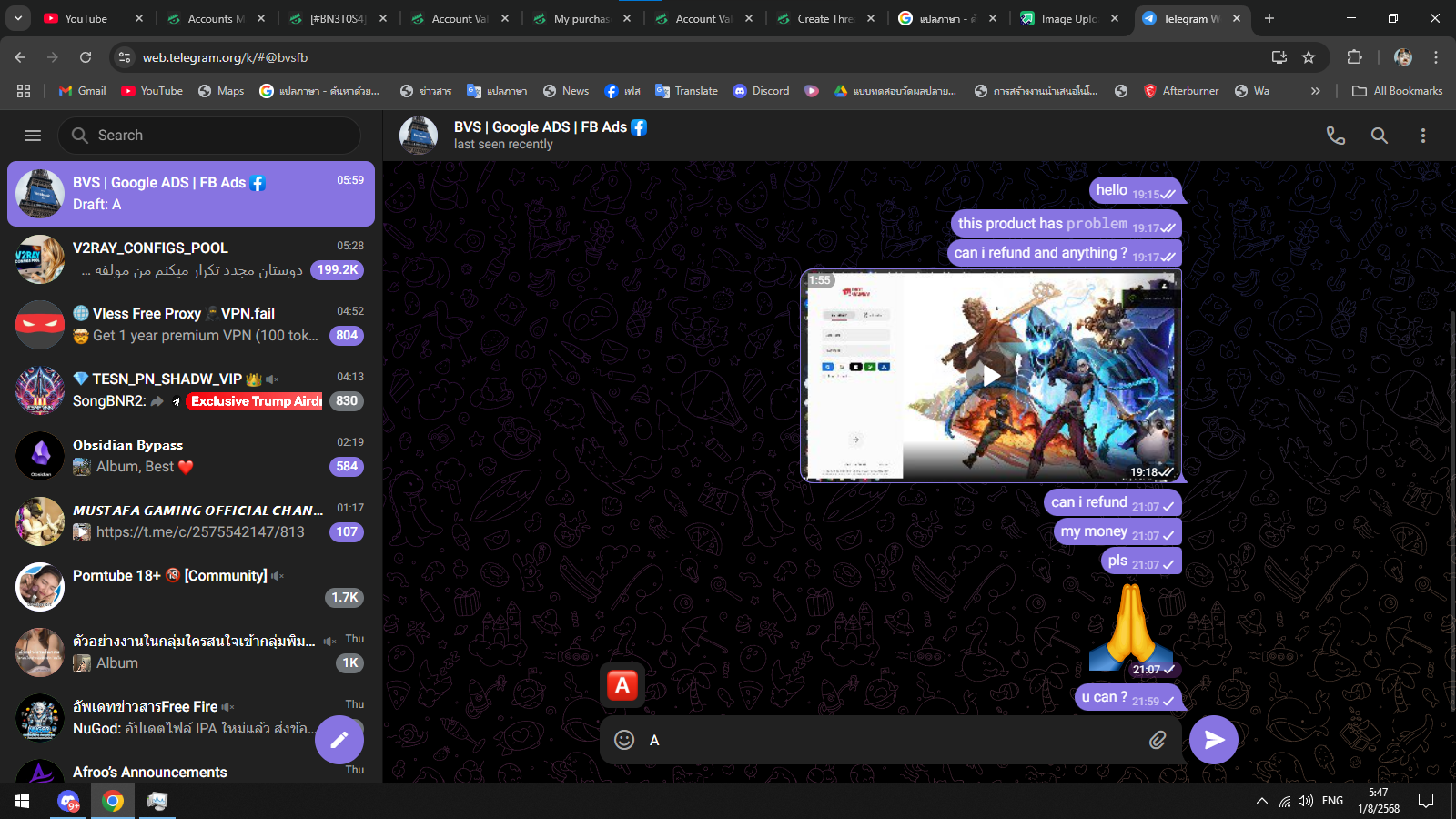
Task: Click the 'u can ?' message
Action: tap(1128, 697)
